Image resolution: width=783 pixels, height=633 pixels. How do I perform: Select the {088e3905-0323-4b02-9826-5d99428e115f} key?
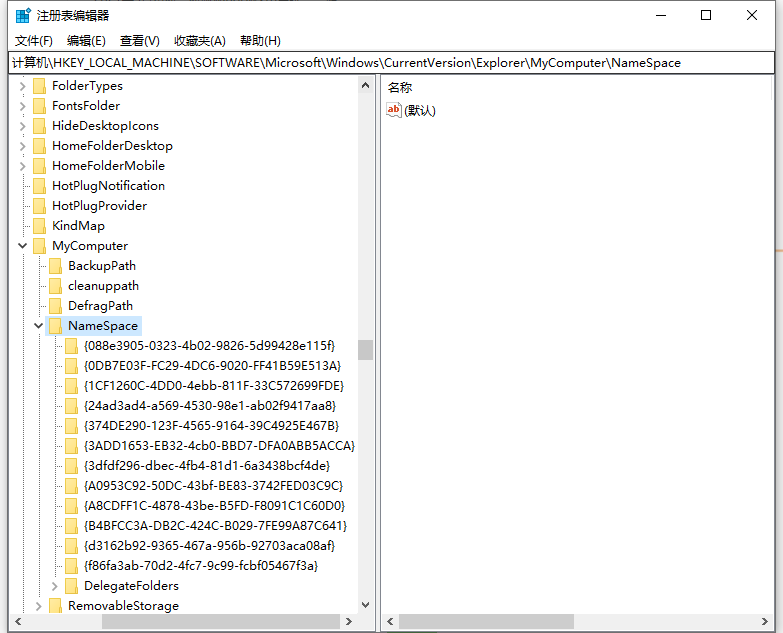(x=209, y=346)
